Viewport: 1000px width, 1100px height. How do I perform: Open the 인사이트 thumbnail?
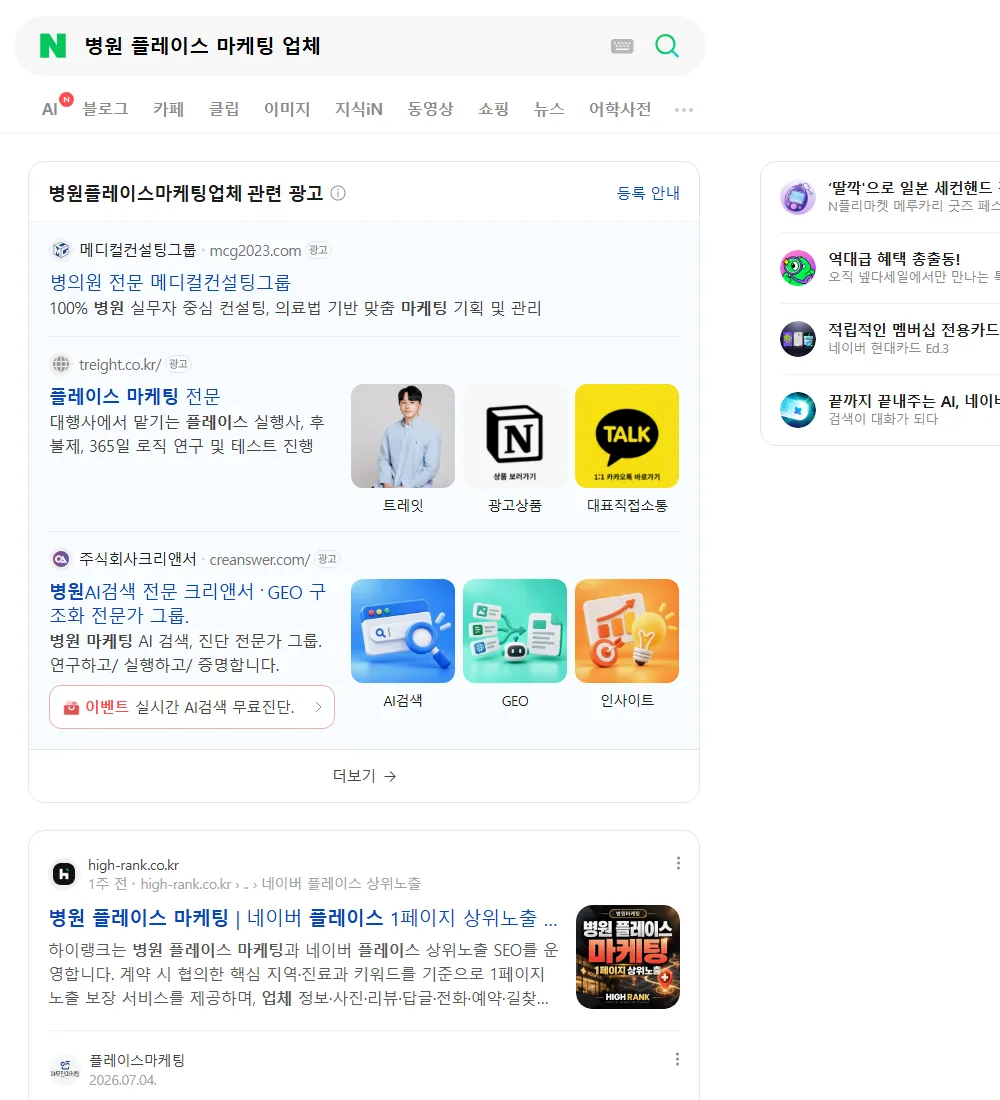click(627, 631)
